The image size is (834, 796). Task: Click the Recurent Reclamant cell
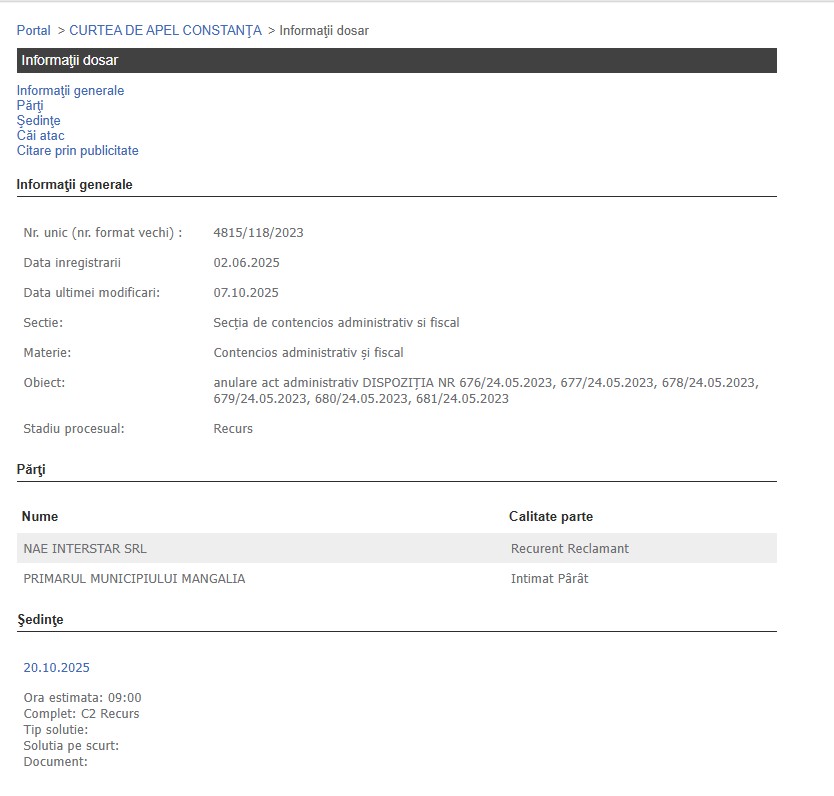[569, 549]
